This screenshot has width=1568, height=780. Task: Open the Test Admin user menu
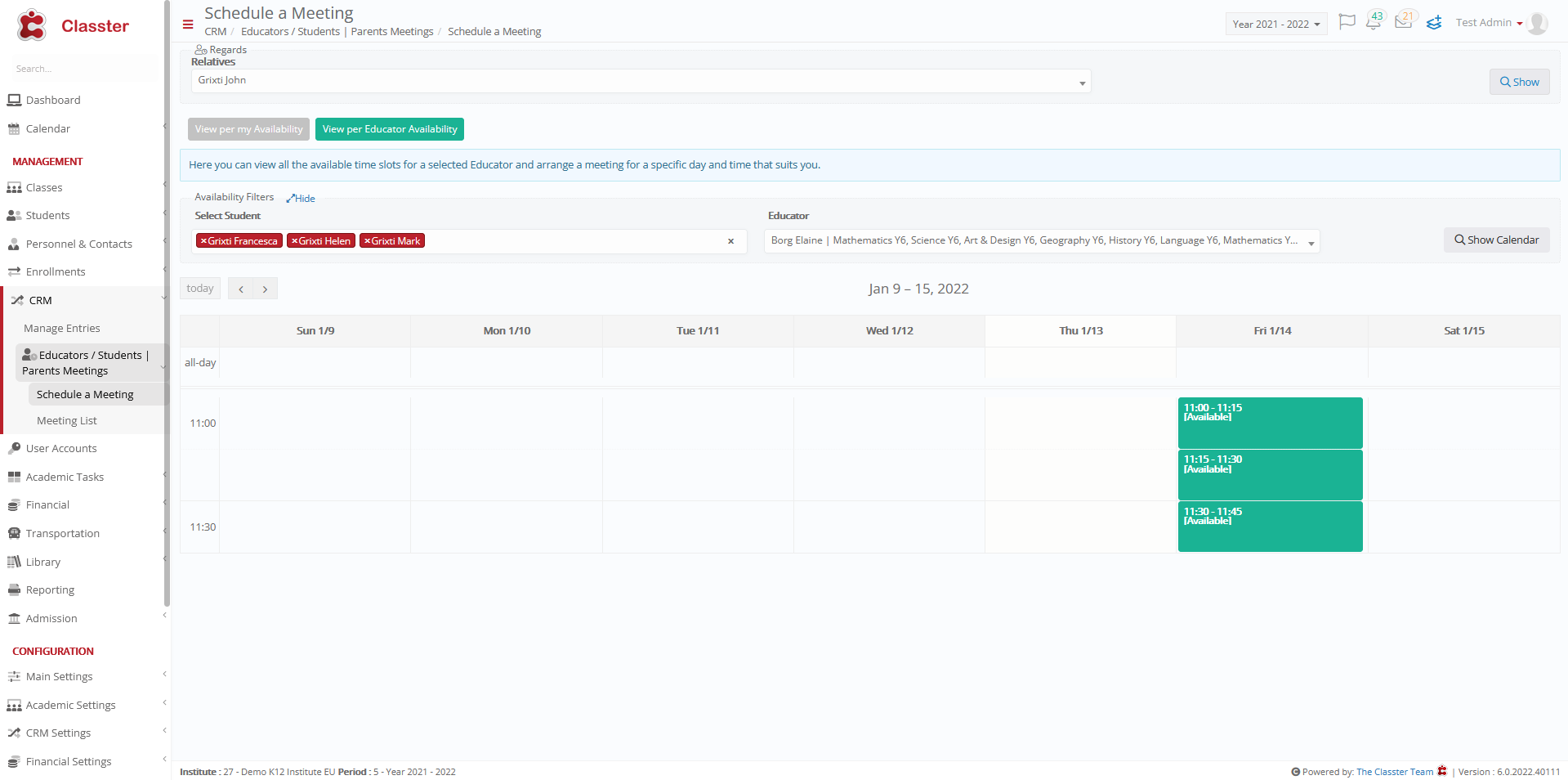pyautogui.click(x=1488, y=23)
